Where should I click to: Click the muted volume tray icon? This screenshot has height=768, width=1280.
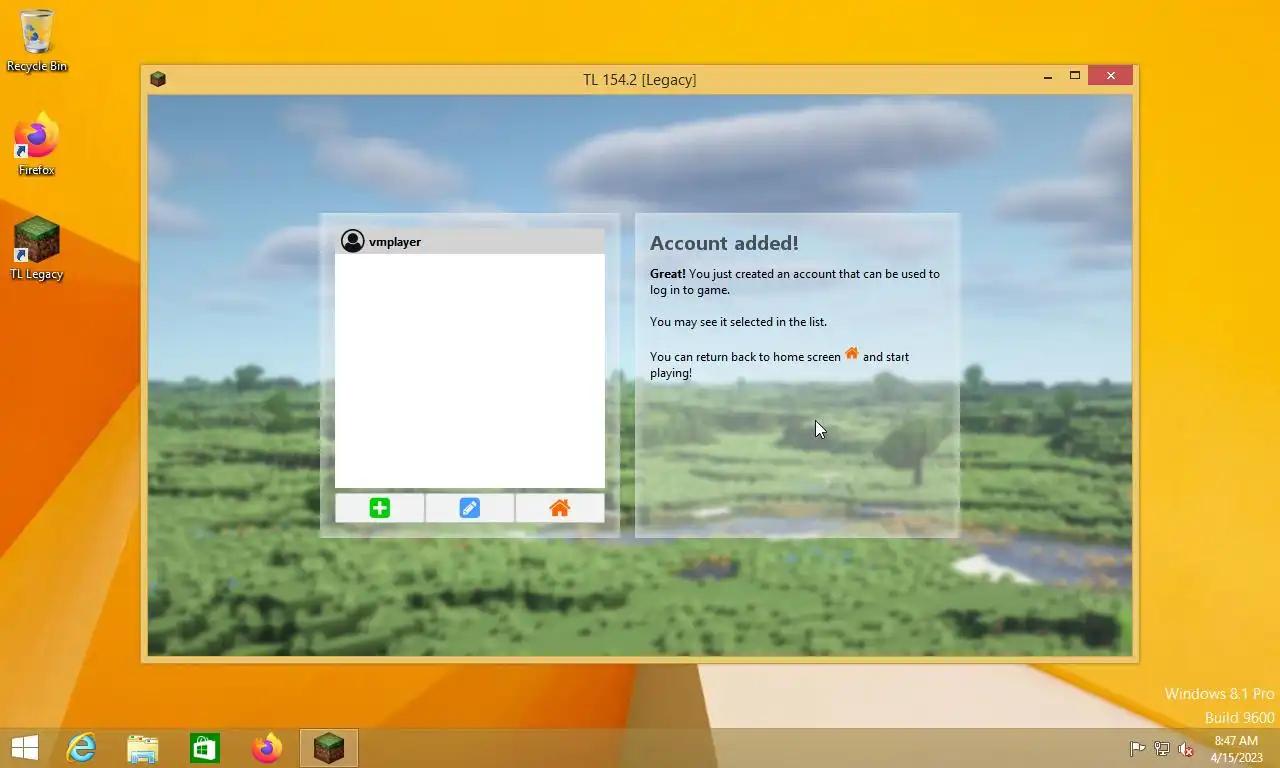coord(1186,748)
